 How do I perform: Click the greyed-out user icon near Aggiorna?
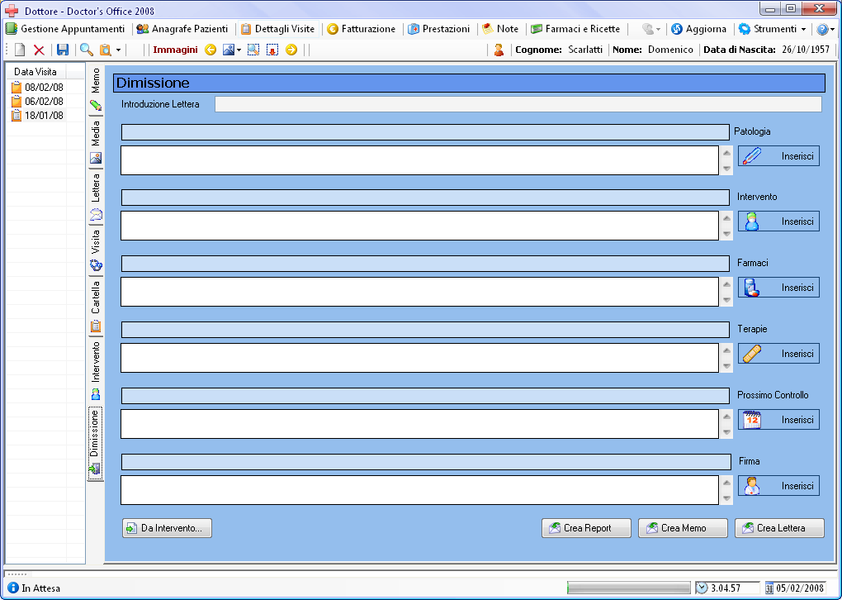(648, 29)
